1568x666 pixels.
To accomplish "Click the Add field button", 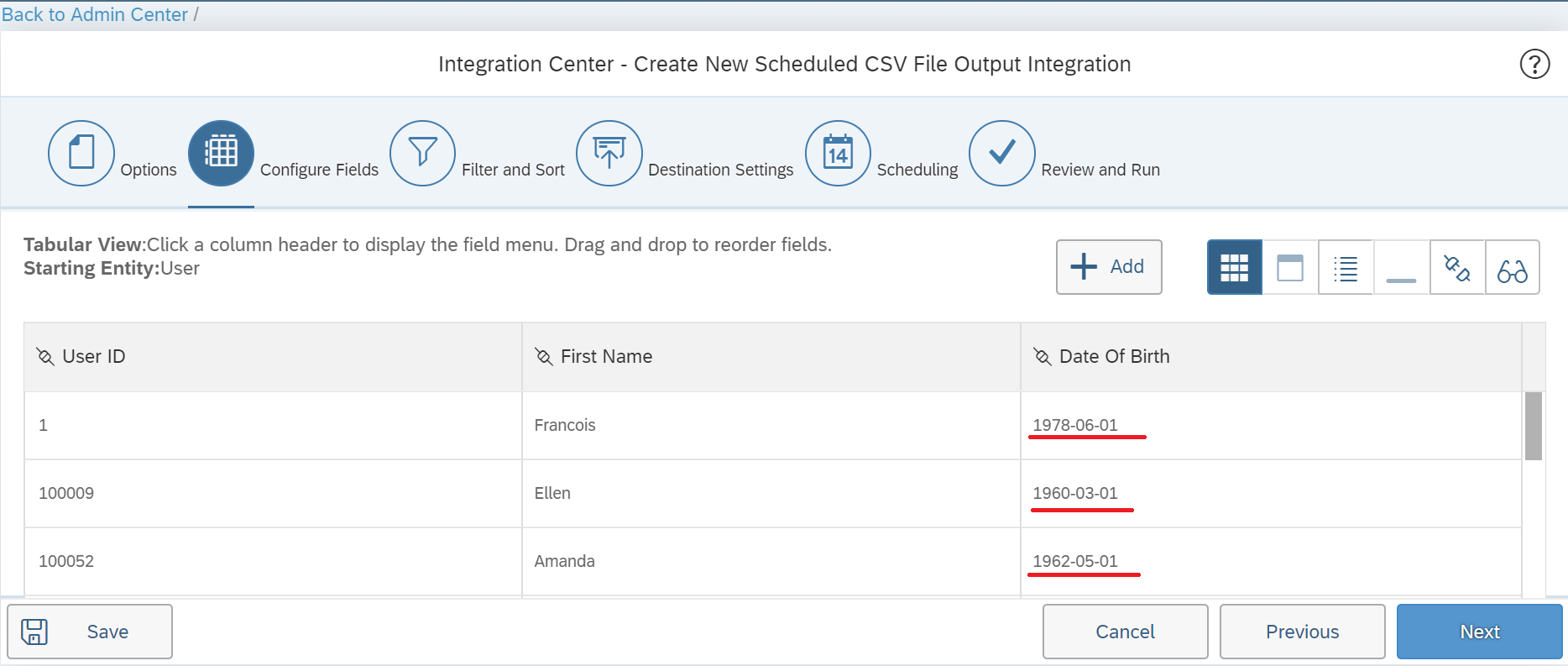I will [x=1109, y=267].
